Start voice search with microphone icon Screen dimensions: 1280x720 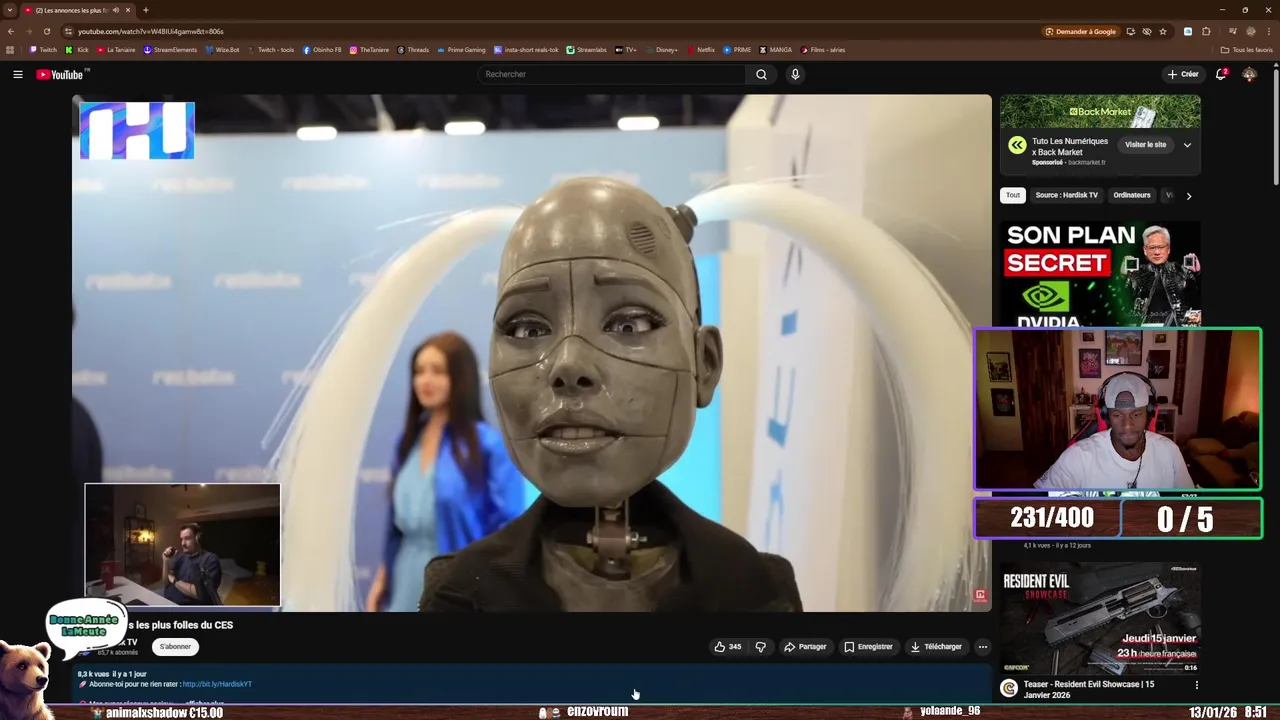795,74
